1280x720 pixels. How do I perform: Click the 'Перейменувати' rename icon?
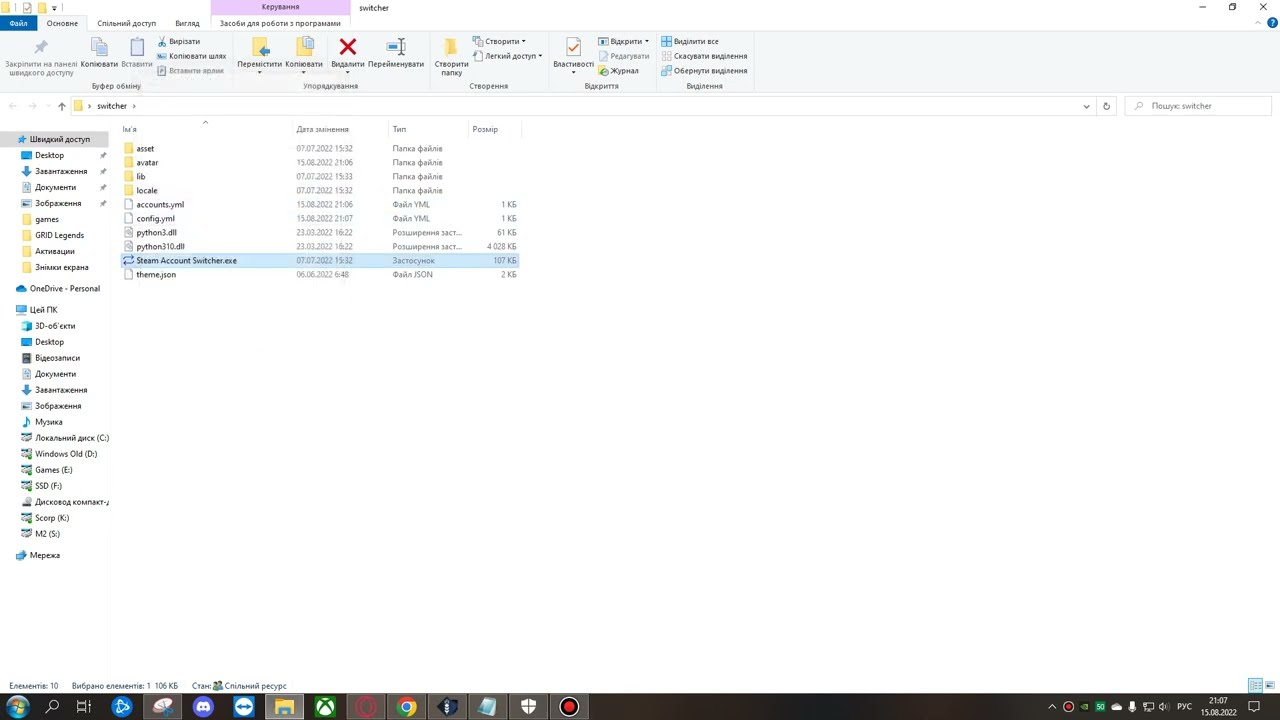(x=396, y=47)
